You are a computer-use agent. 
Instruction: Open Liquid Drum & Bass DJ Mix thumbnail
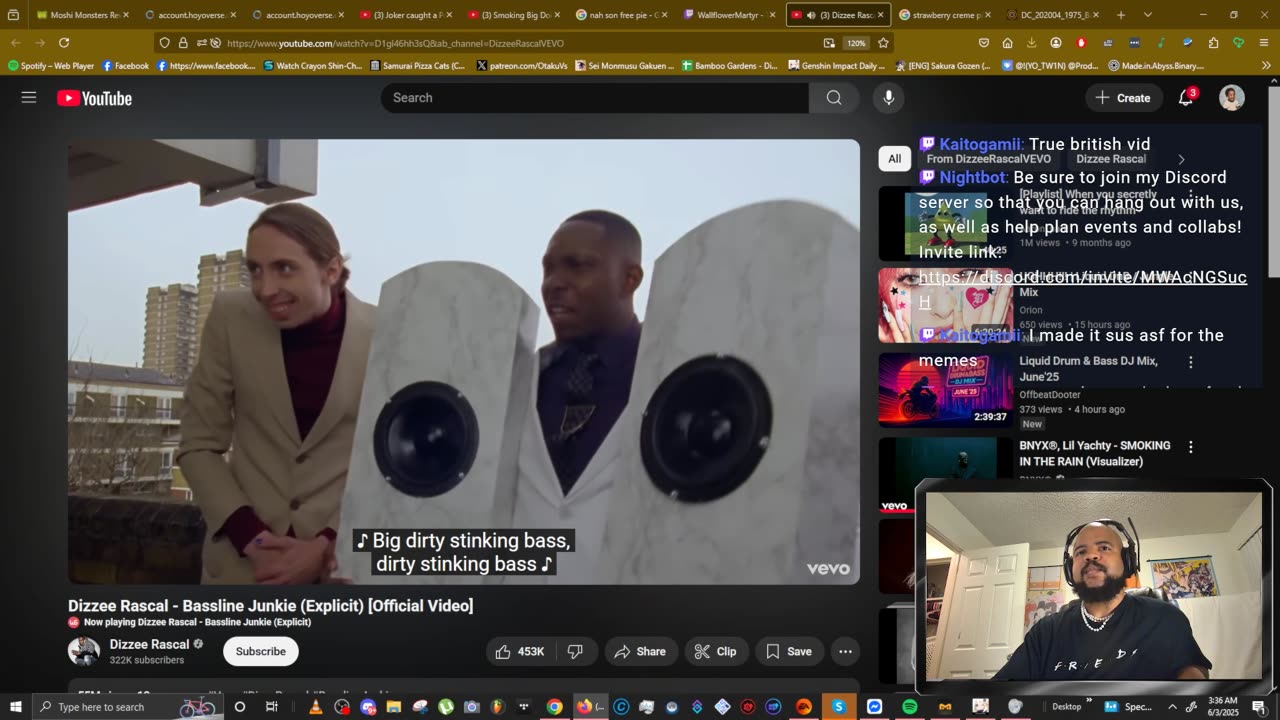coord(946,390)
